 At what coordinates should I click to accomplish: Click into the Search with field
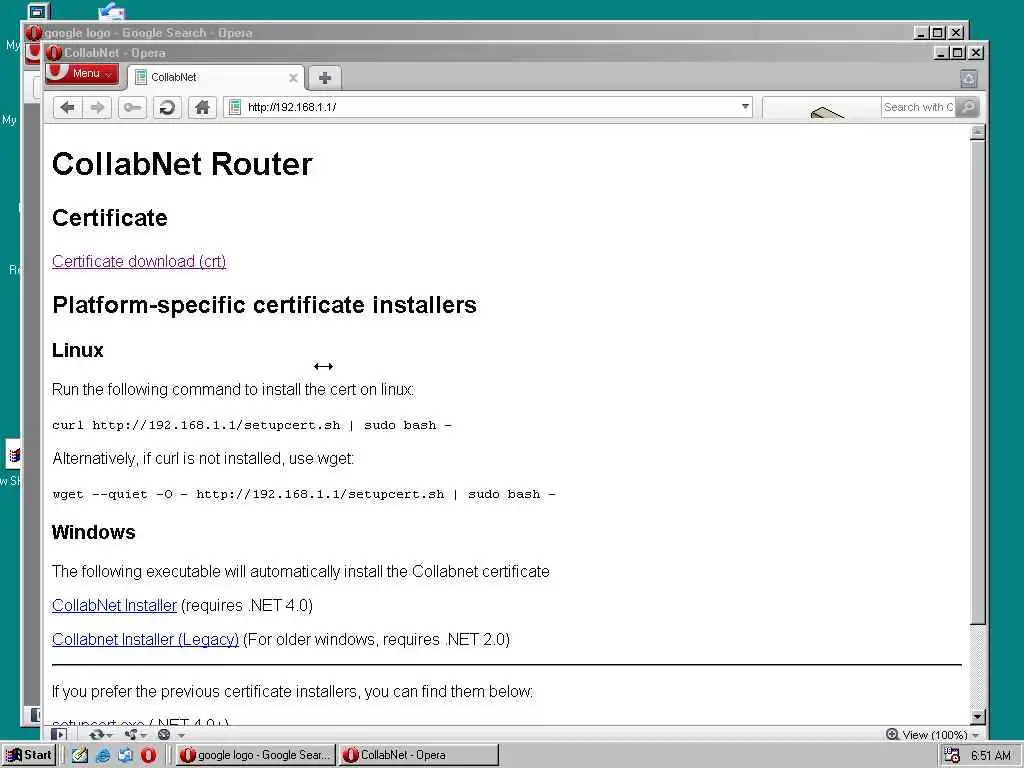pyautogui.click(x=917, y=107)
